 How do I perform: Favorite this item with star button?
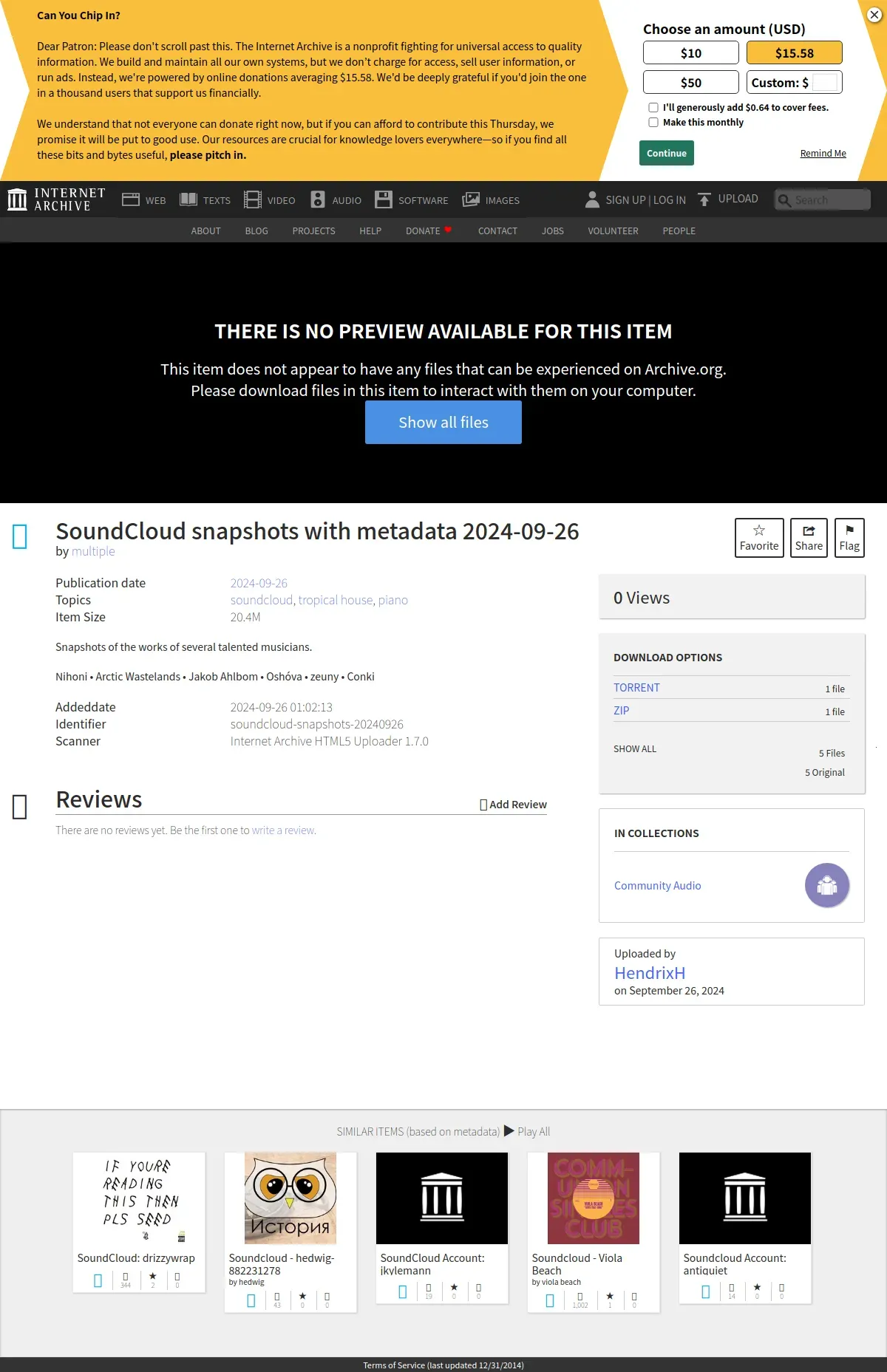coord(759,538)
